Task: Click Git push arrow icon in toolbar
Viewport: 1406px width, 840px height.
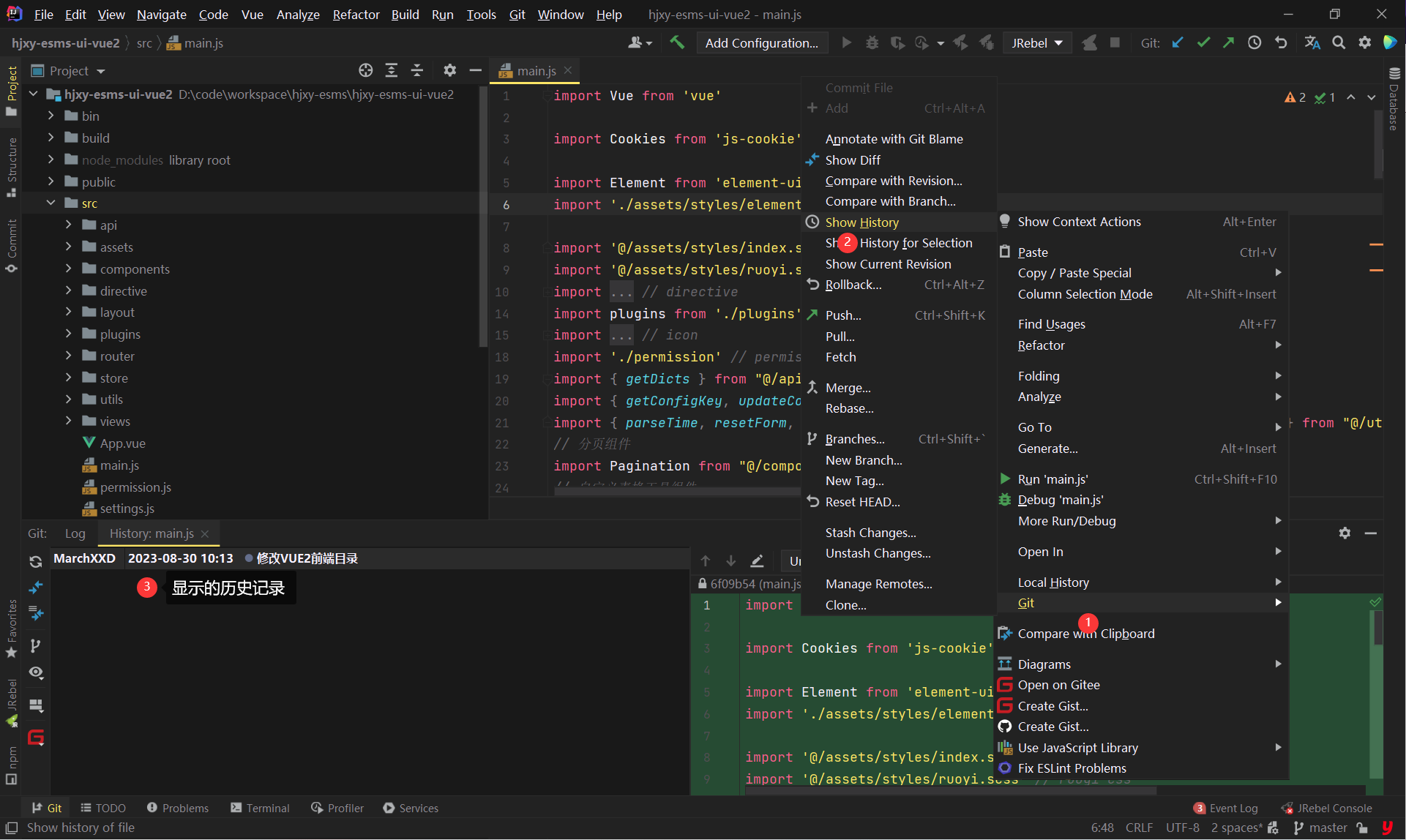Action: (x=1229, y=42)
